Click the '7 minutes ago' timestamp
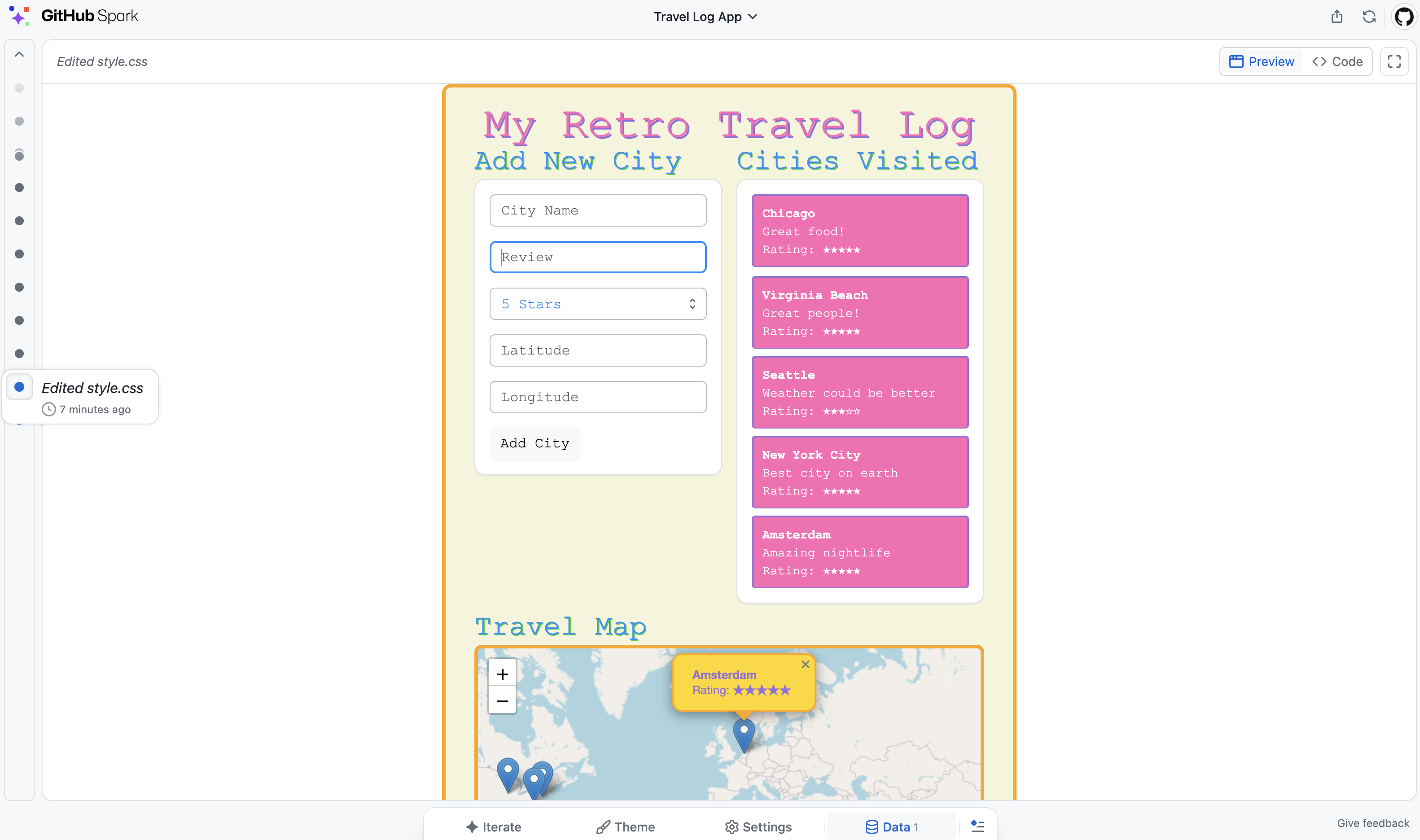The width and height of the screenshot is (1420, 840). (95, 409)
